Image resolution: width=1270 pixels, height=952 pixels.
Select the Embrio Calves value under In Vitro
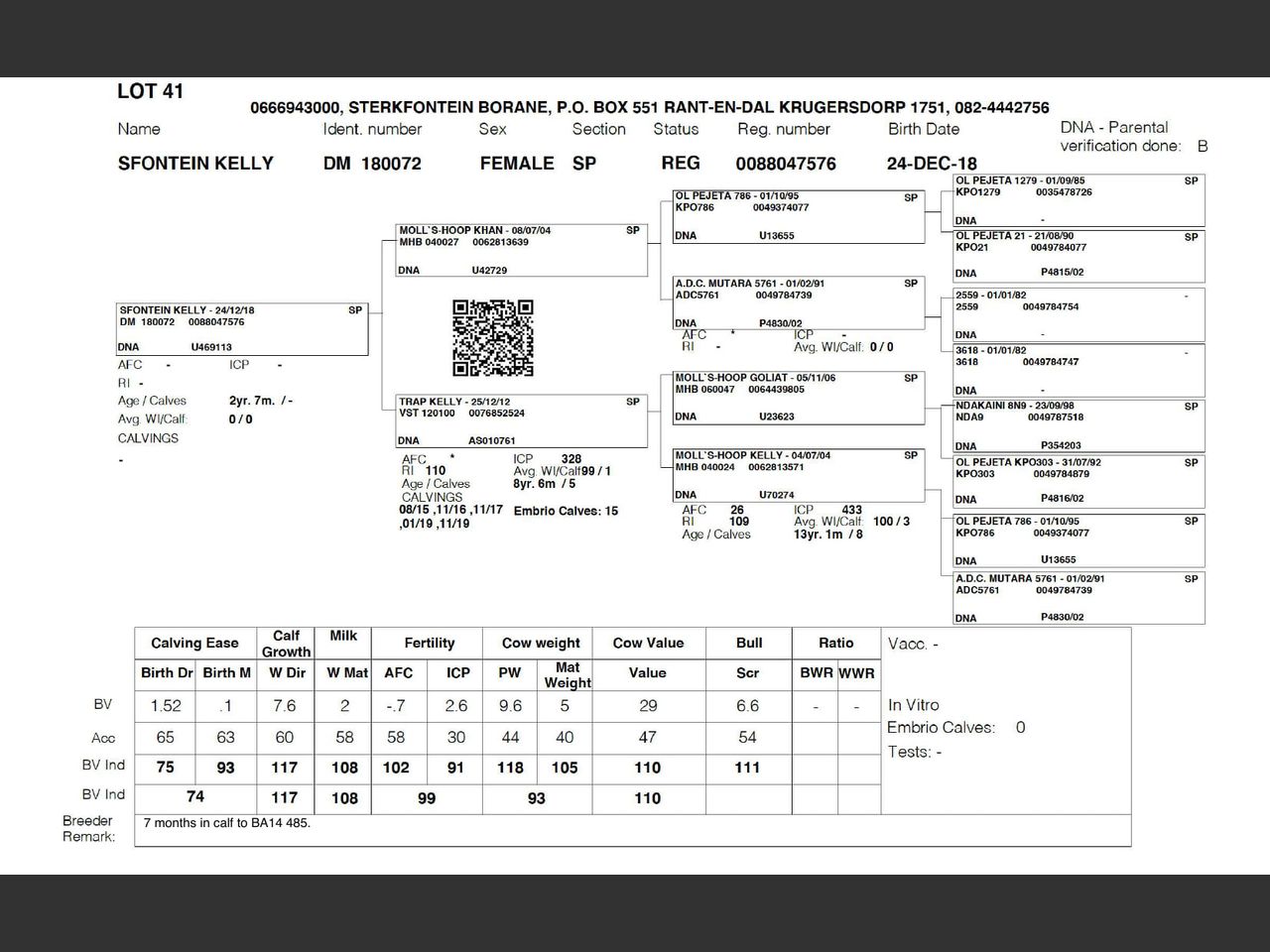click(x=1020, y=728)
